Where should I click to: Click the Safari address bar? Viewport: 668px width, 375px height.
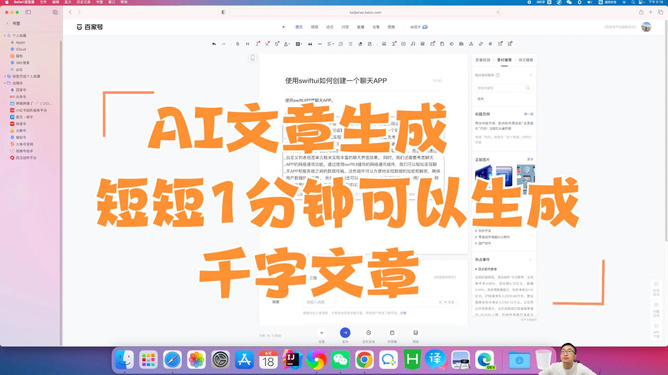coord(366,12)
